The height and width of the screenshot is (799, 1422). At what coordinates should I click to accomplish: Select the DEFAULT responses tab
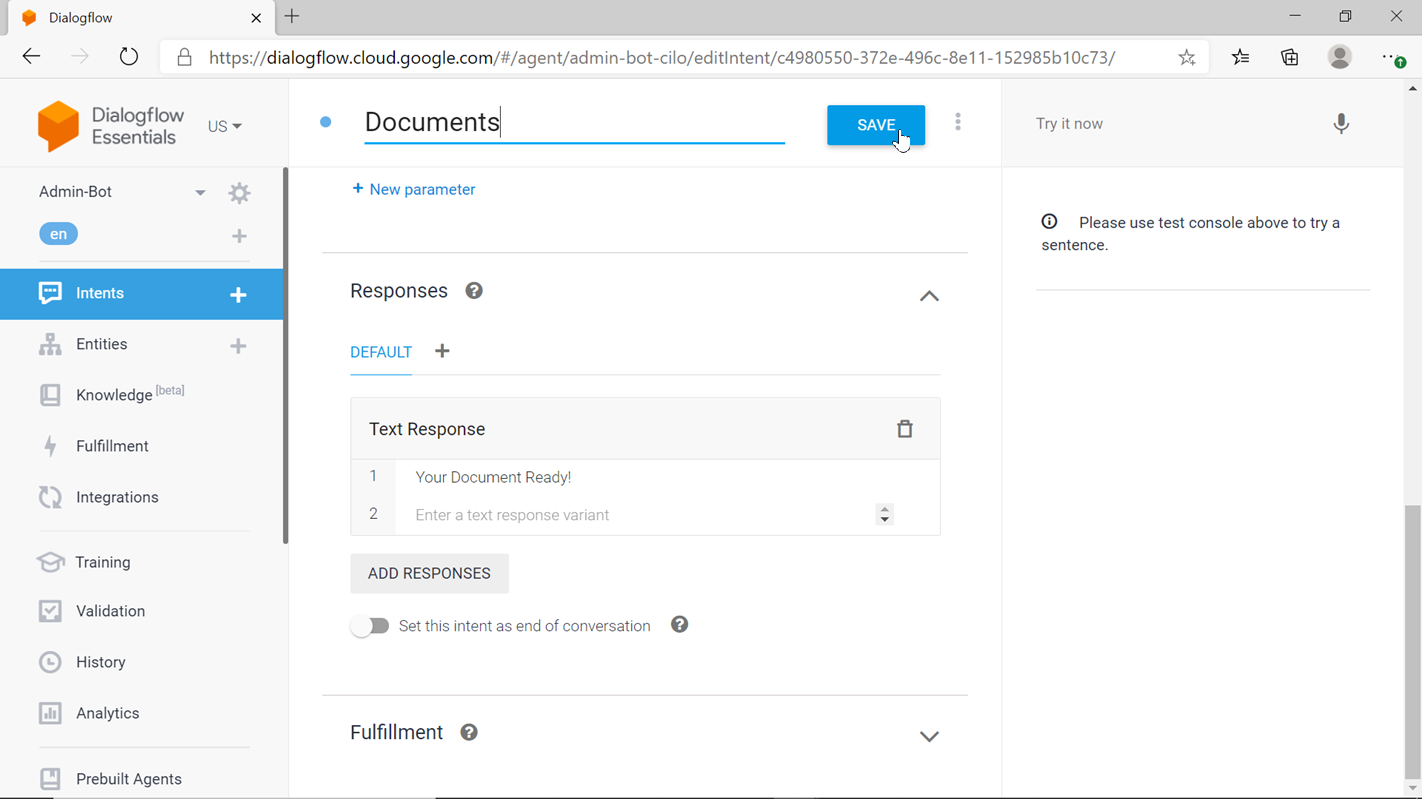pyautogui.click(x=381, y=352)
